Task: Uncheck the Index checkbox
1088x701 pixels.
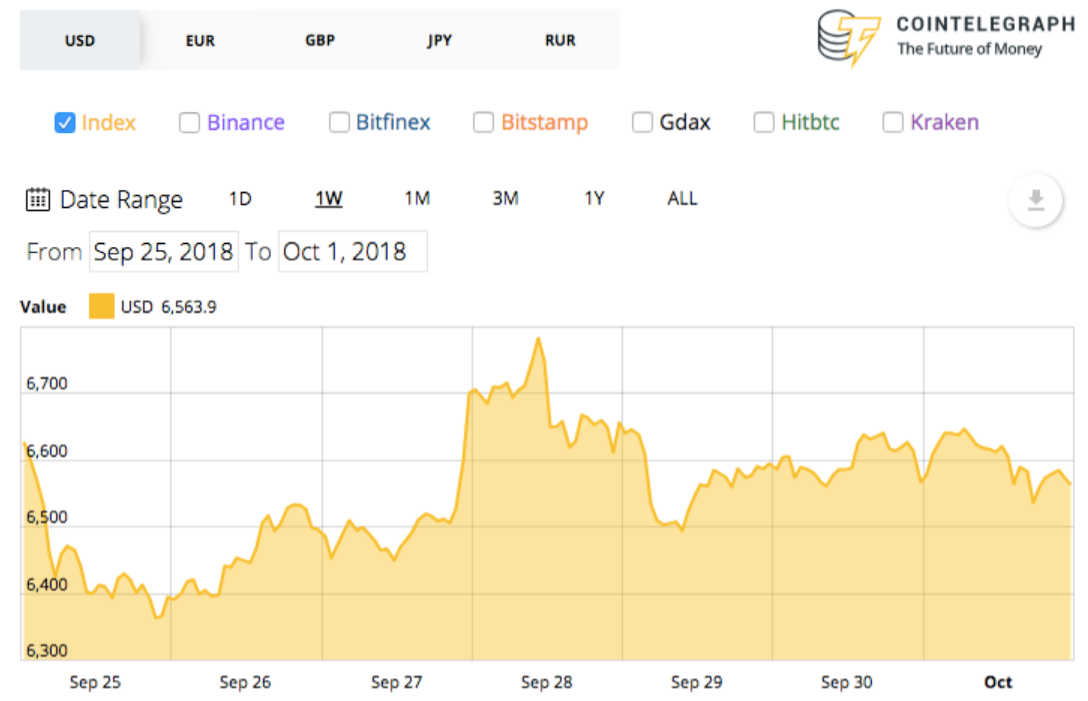Action: pyautogui.click(x=65, y=123)
